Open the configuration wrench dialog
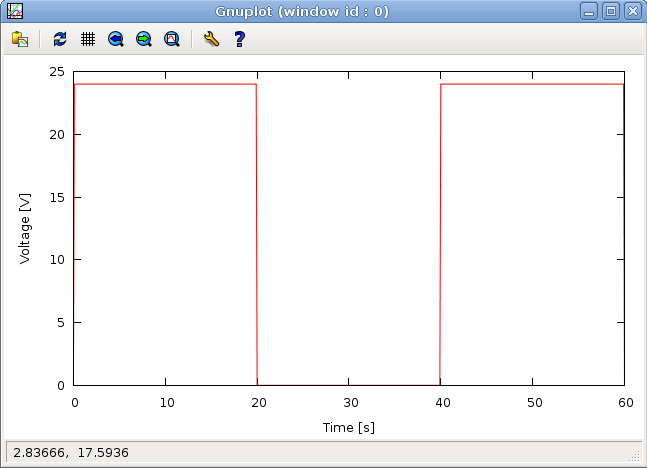The height and width of the screenshot is (468, 647). pyautogui.click(x=211, y=39)
